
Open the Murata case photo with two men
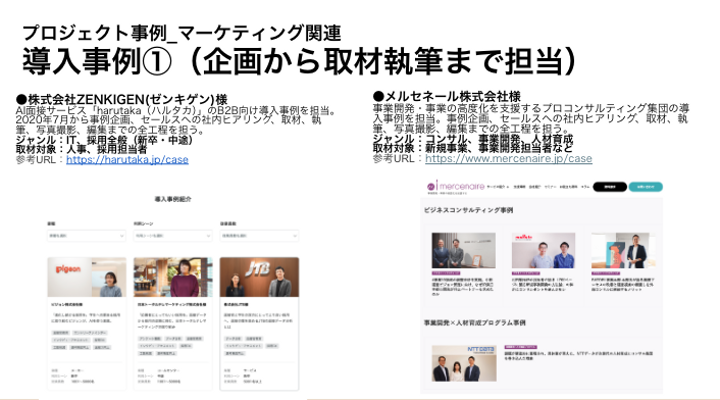pos(543,250)
